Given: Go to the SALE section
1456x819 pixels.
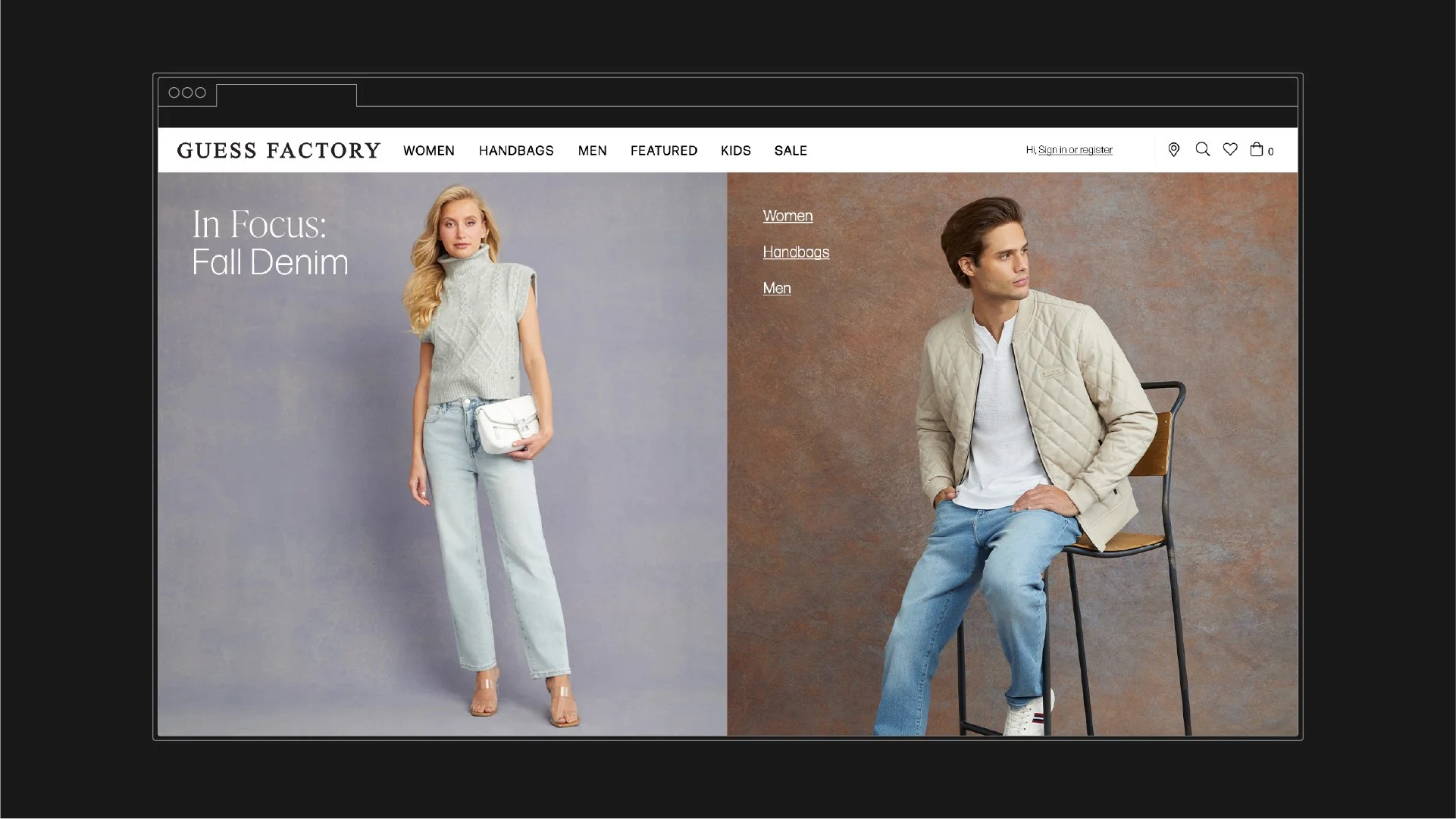Looking at the screenshot, I should click(x=791, y=151).
